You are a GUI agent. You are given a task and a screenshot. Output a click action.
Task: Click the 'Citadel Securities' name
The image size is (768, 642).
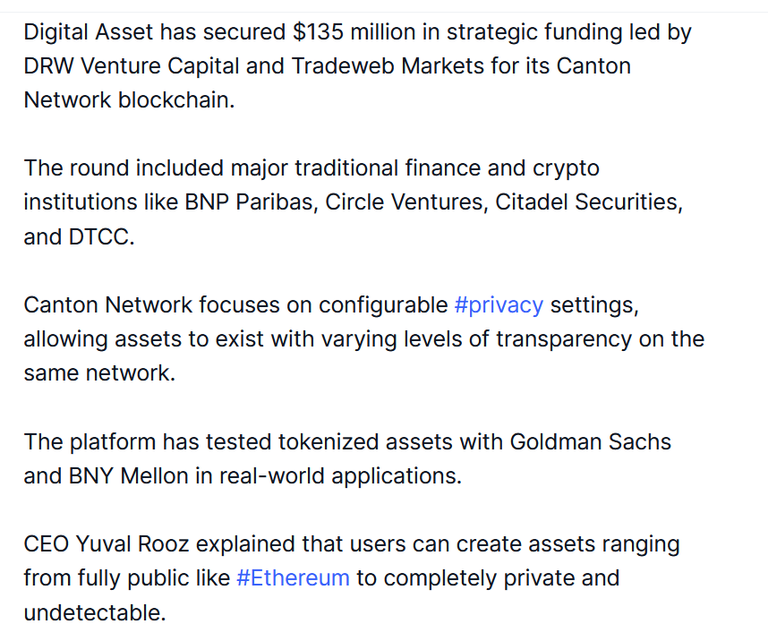(586, 202)
